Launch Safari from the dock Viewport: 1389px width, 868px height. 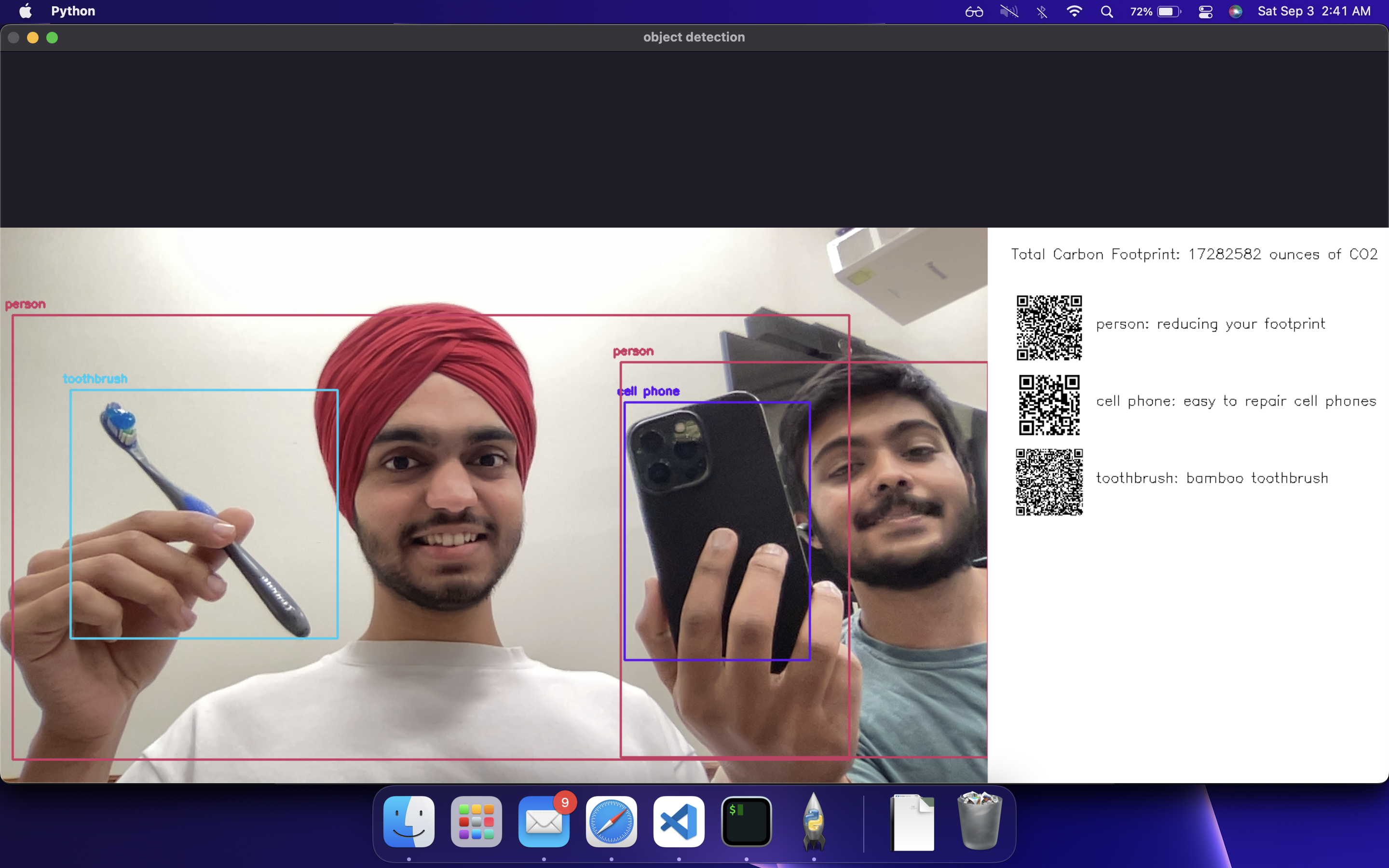611,822
